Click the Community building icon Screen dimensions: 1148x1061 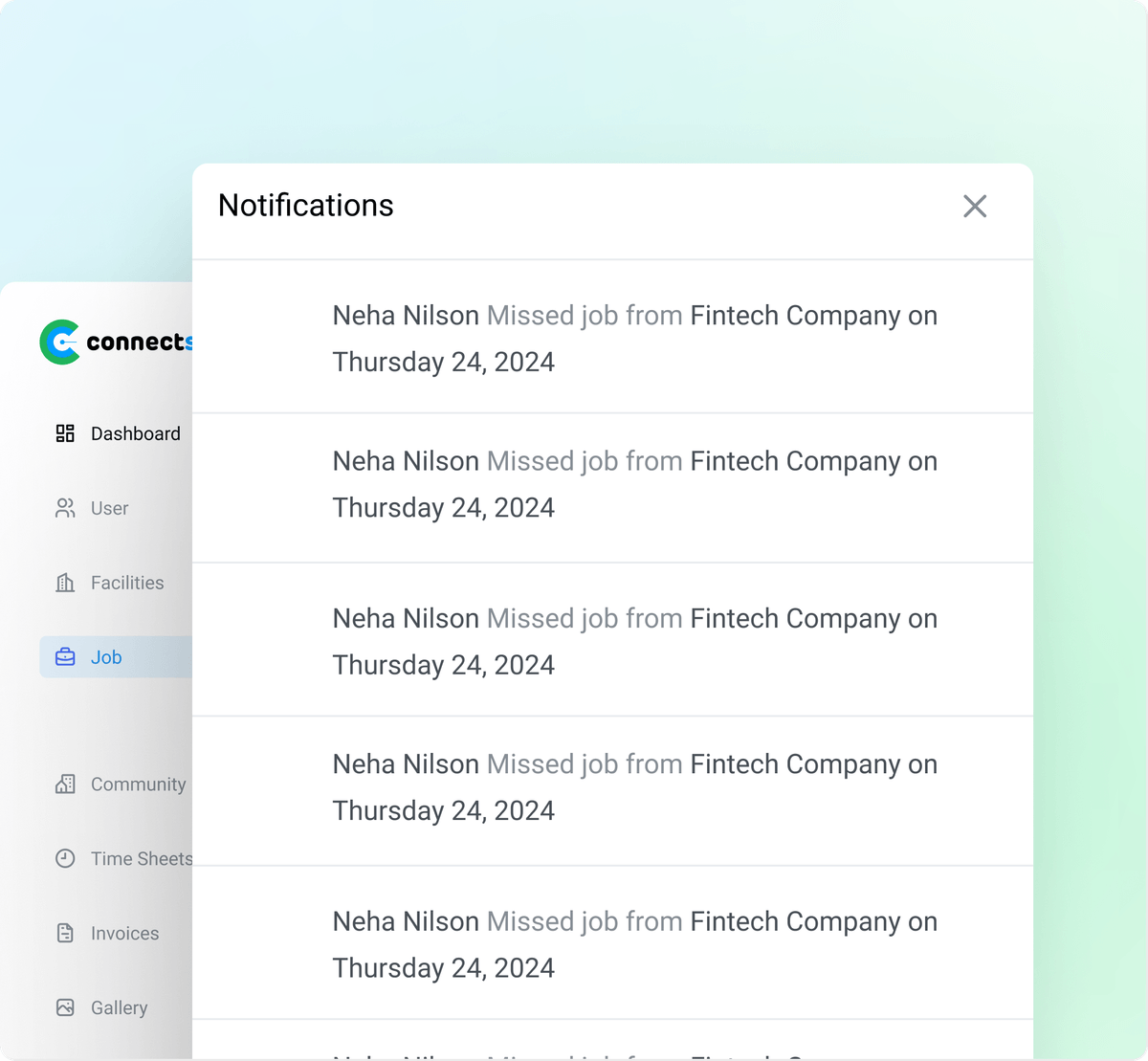click(65, 784)
